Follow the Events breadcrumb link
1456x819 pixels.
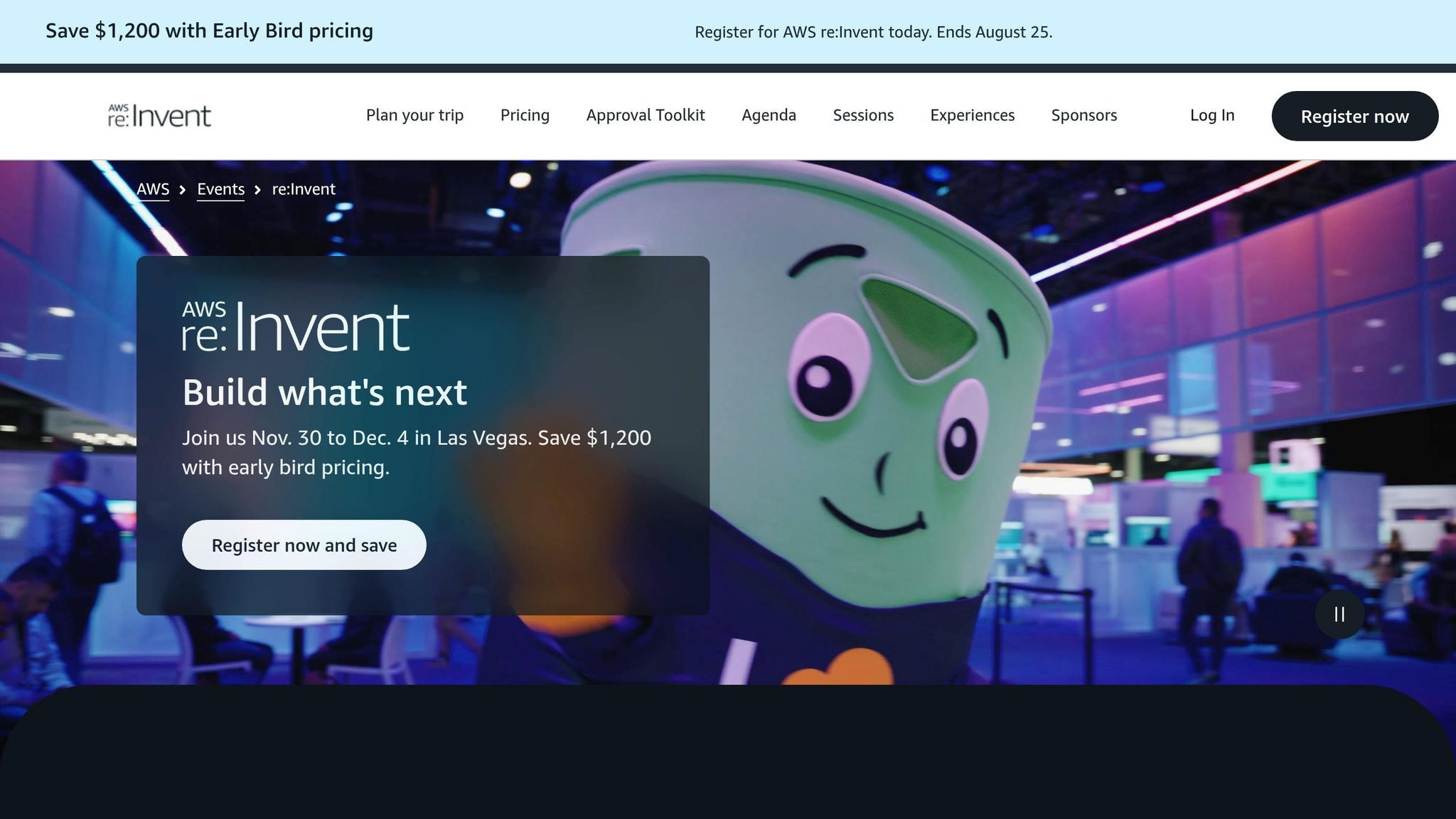pos(220,189)
